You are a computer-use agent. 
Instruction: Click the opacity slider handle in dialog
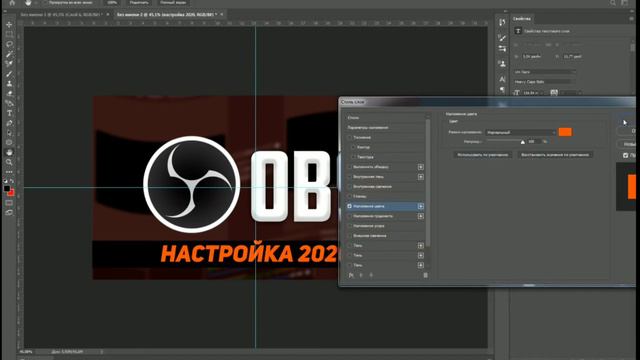[523, 142]
